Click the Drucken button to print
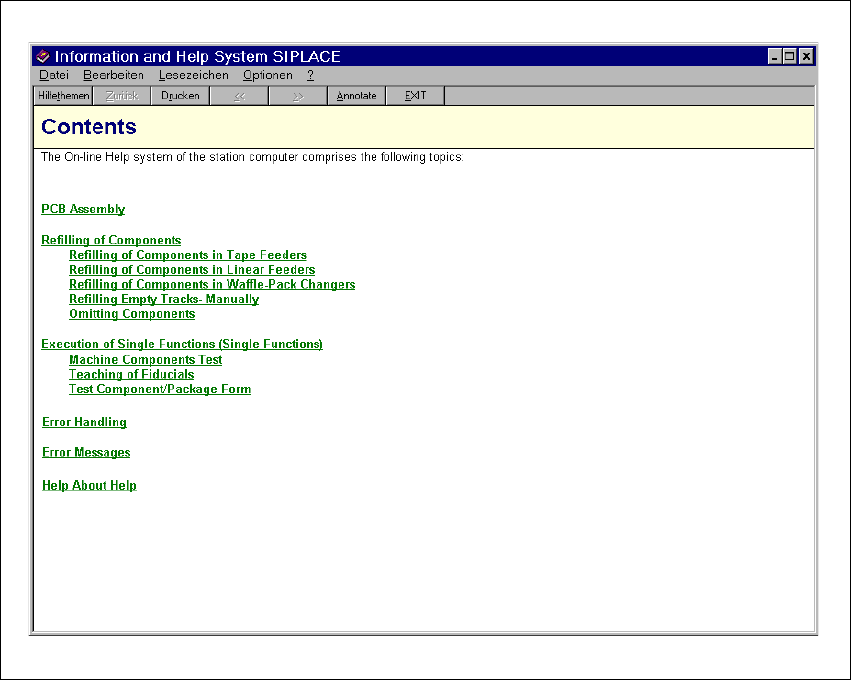 point(180,96)
